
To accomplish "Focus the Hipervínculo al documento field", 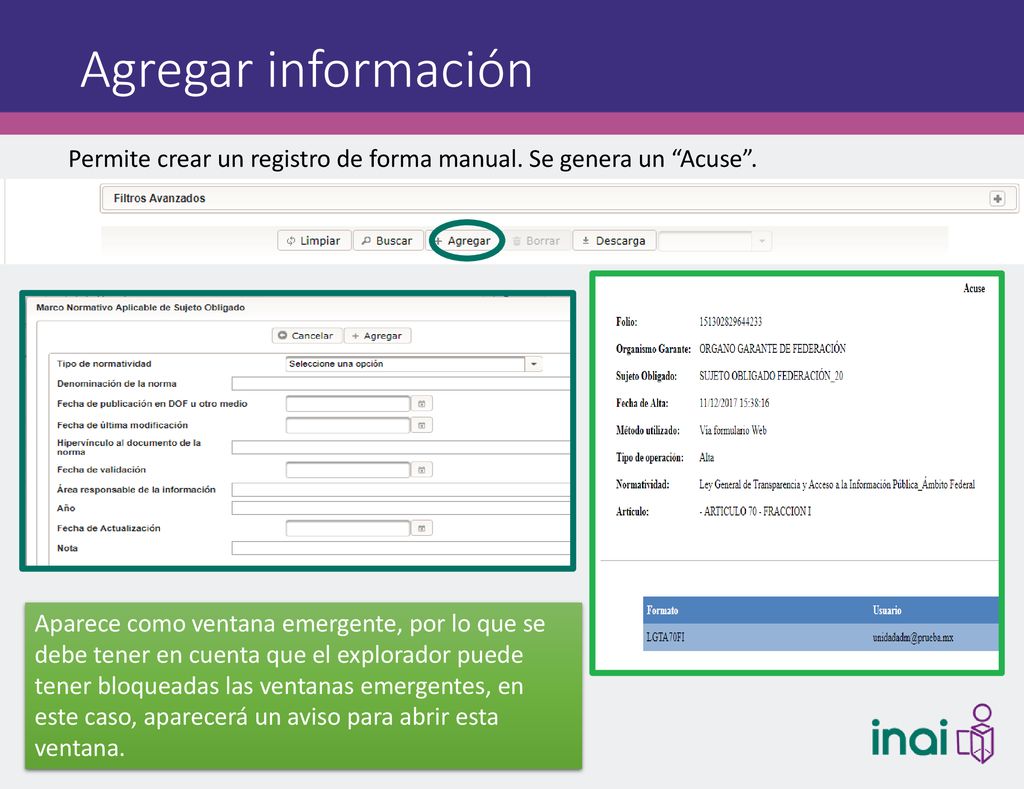I will (x=400, y=447).
